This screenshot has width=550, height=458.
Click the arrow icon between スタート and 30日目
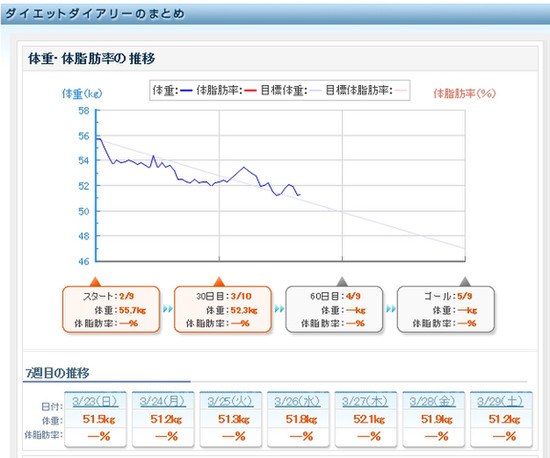point(168,309)
